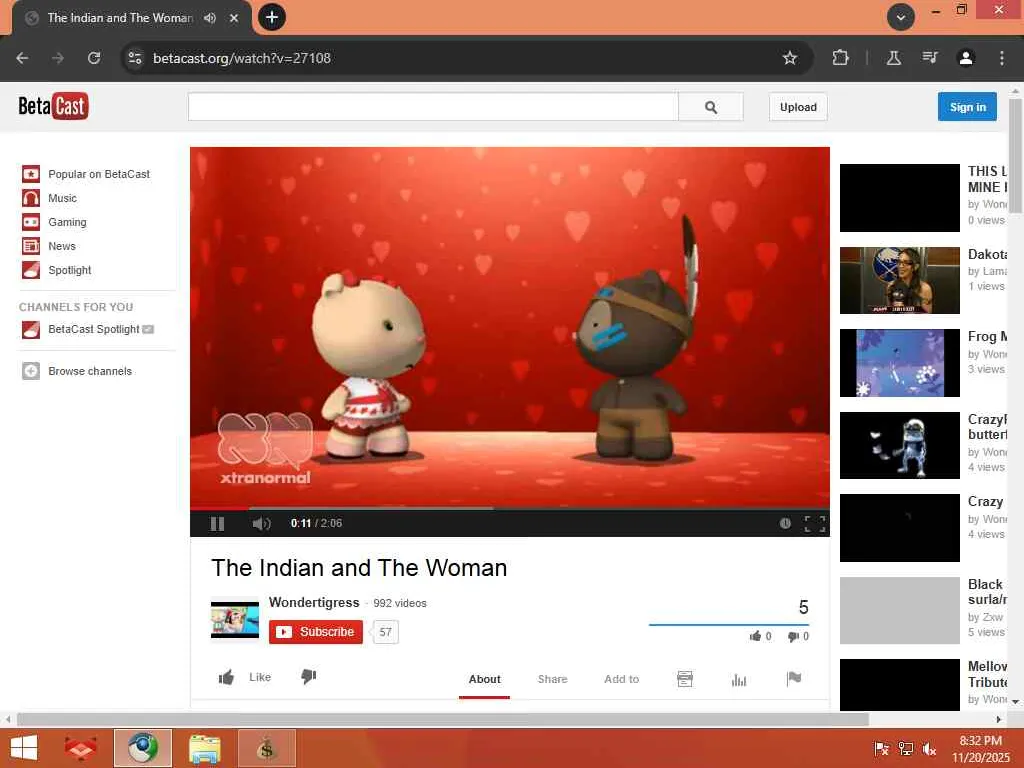Screen dimensions: 1024x768
Task: Open the transcript icon tab
Action: pos(684,679)
